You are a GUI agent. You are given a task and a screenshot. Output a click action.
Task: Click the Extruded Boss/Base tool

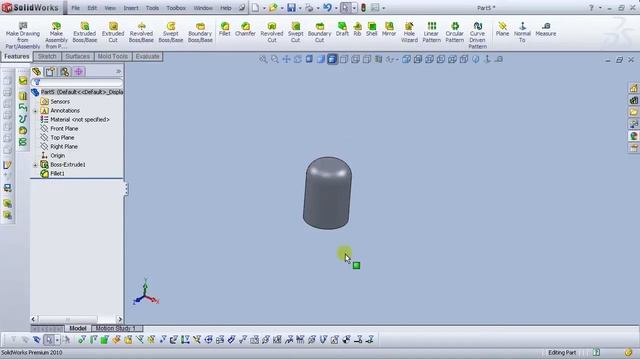84,33
